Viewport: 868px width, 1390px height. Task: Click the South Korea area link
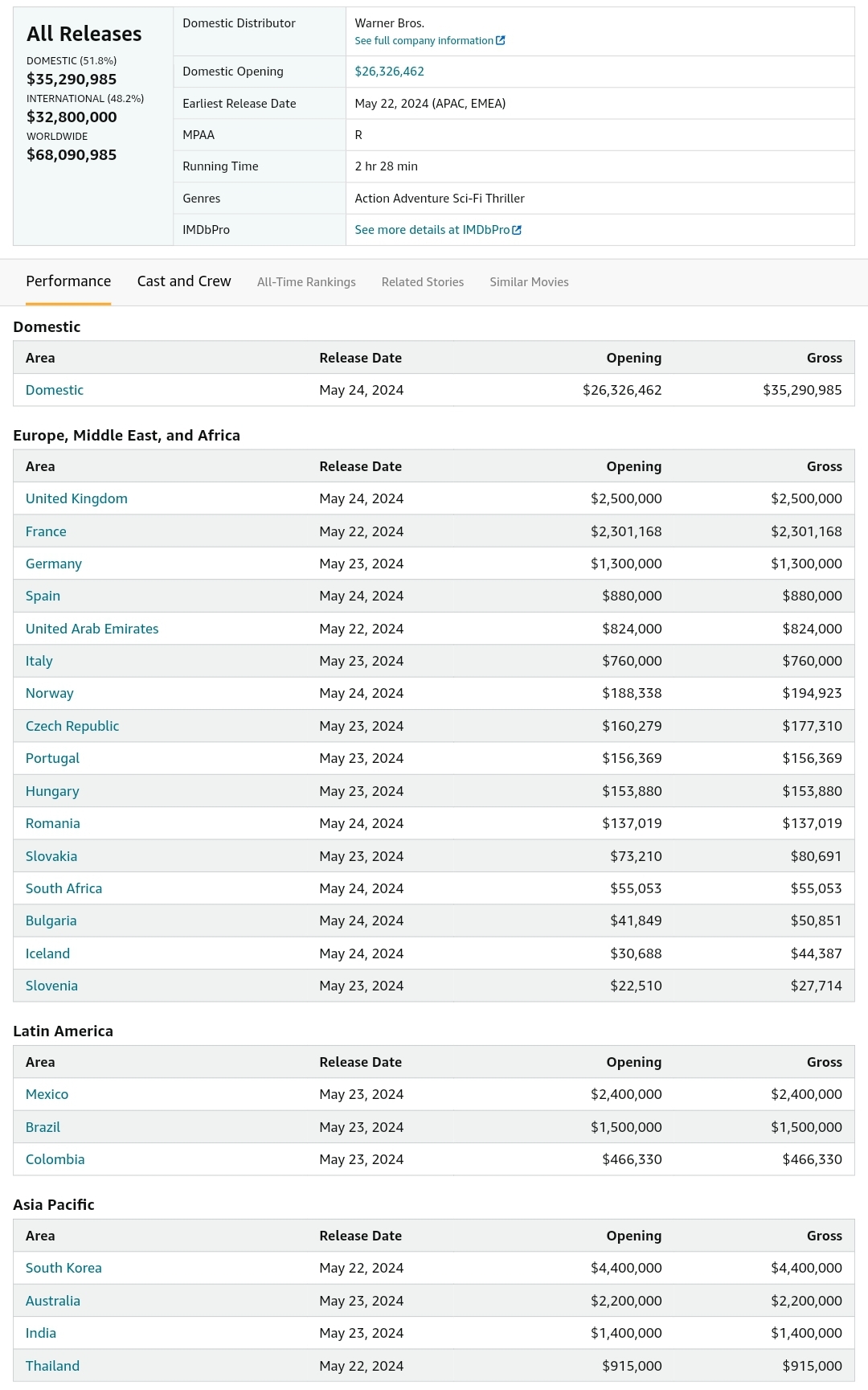click(63, 1268)
